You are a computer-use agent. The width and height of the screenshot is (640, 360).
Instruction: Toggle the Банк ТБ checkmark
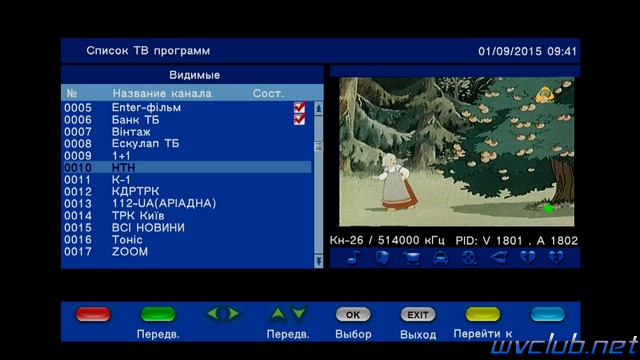[x=300, y=119]
